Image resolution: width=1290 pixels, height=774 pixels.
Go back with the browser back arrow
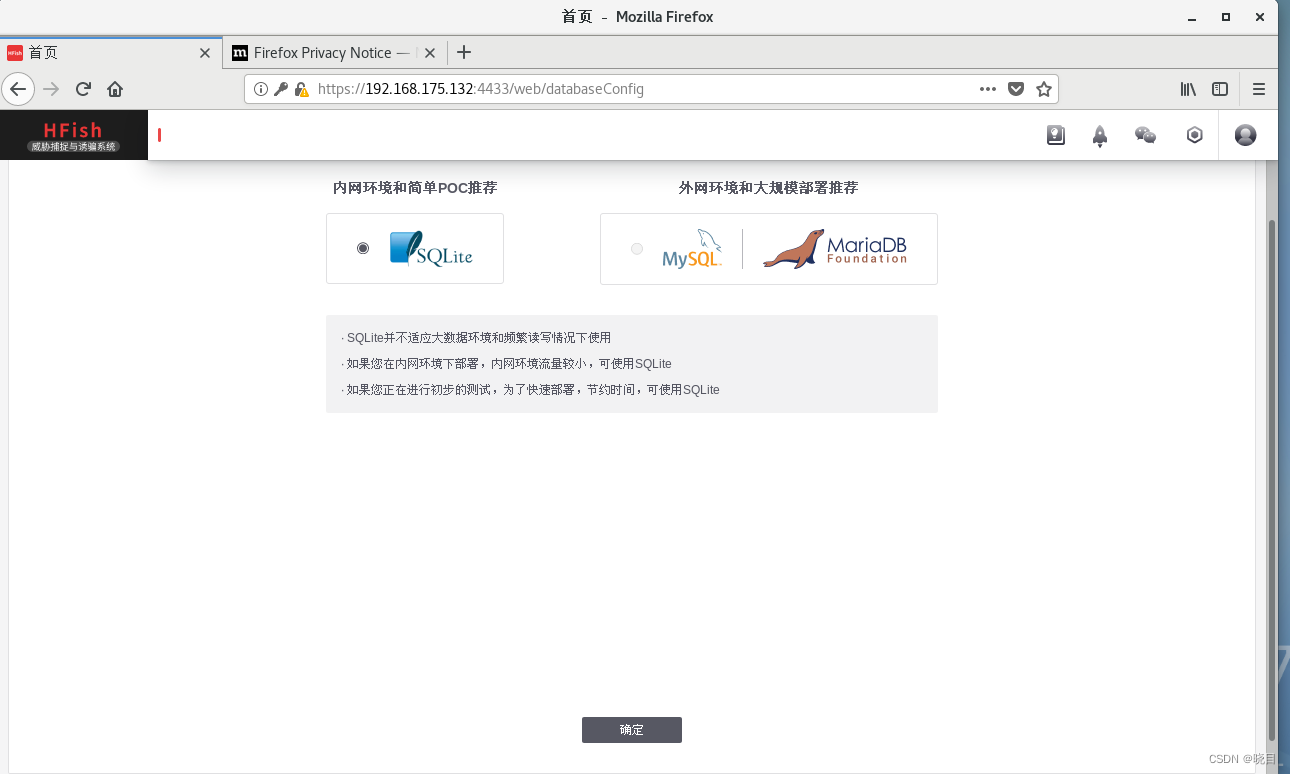click(x=18, y=89)
